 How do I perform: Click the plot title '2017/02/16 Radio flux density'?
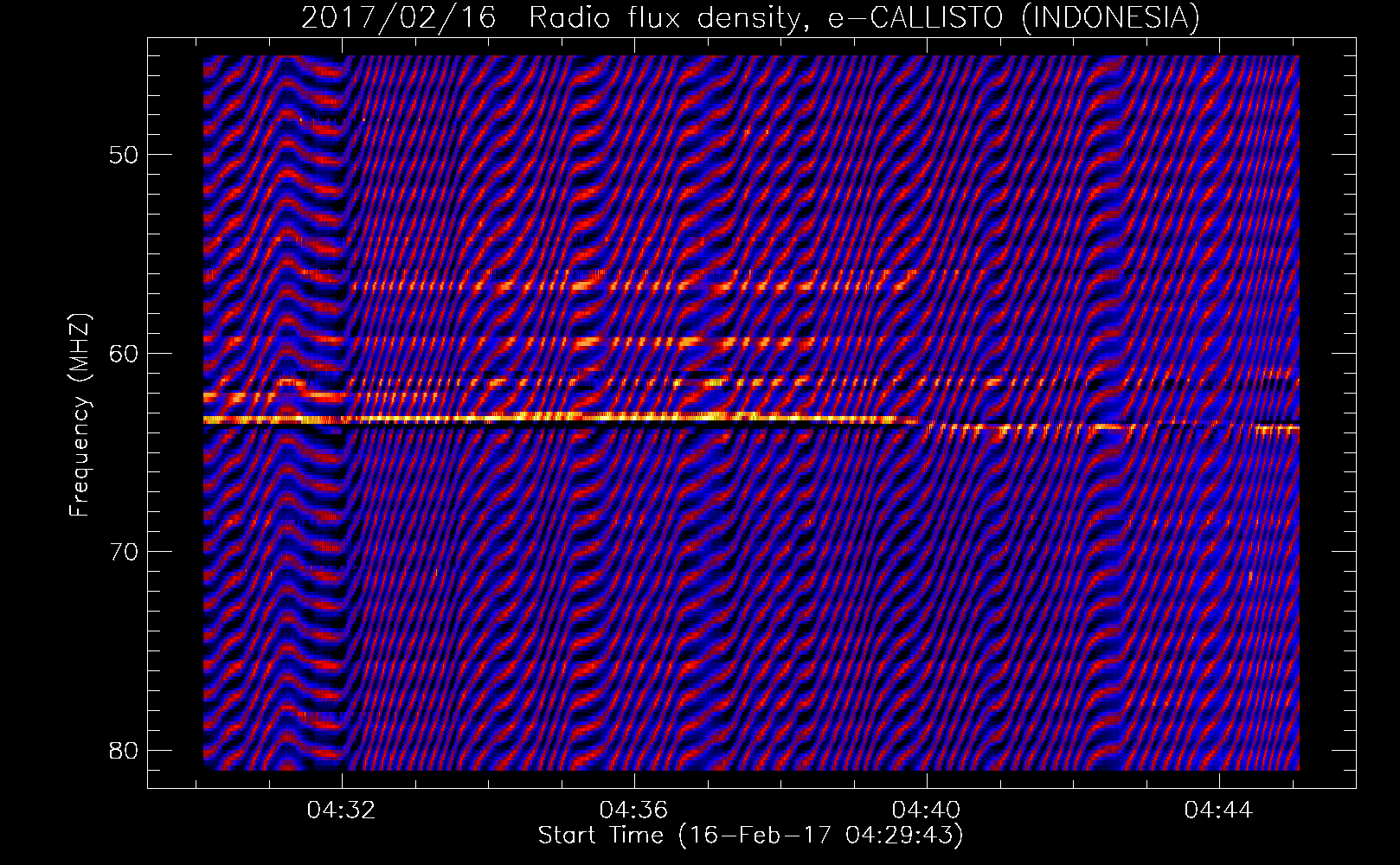(750, 17)
